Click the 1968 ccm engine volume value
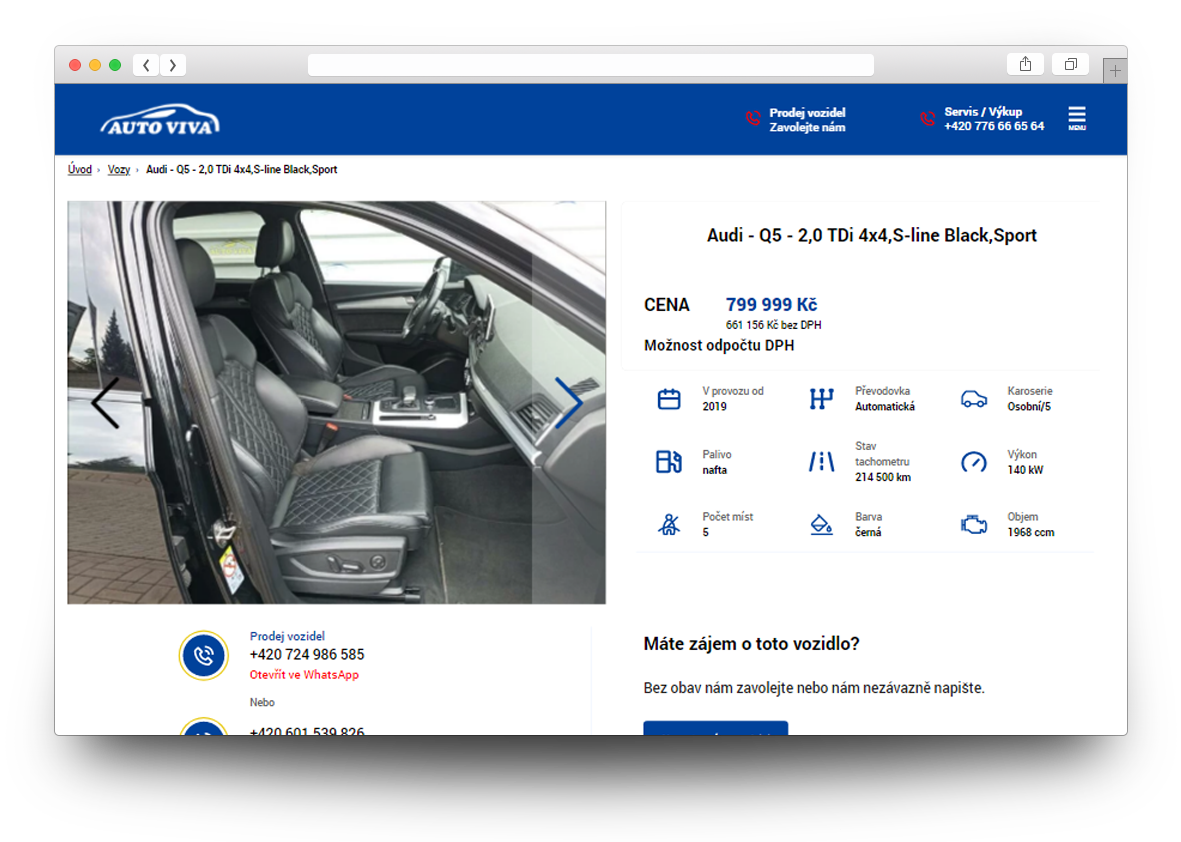The image size is (1181, 842). click(1030, 532)
